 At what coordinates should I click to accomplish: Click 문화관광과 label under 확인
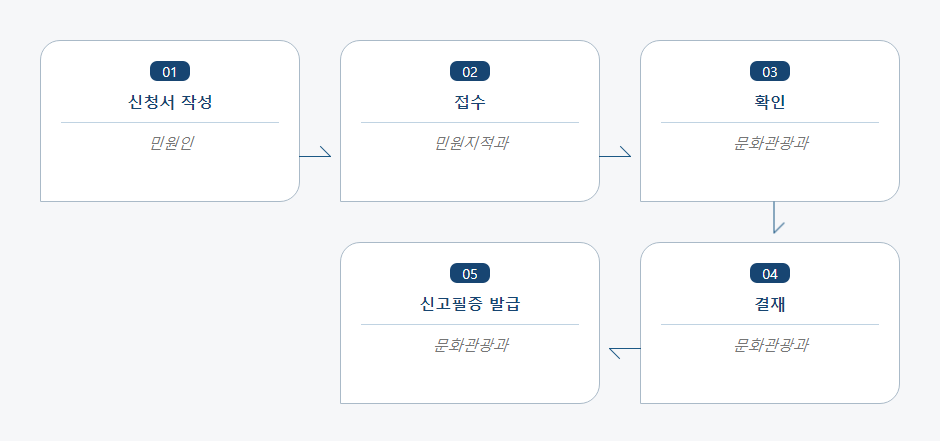(770, 143)
